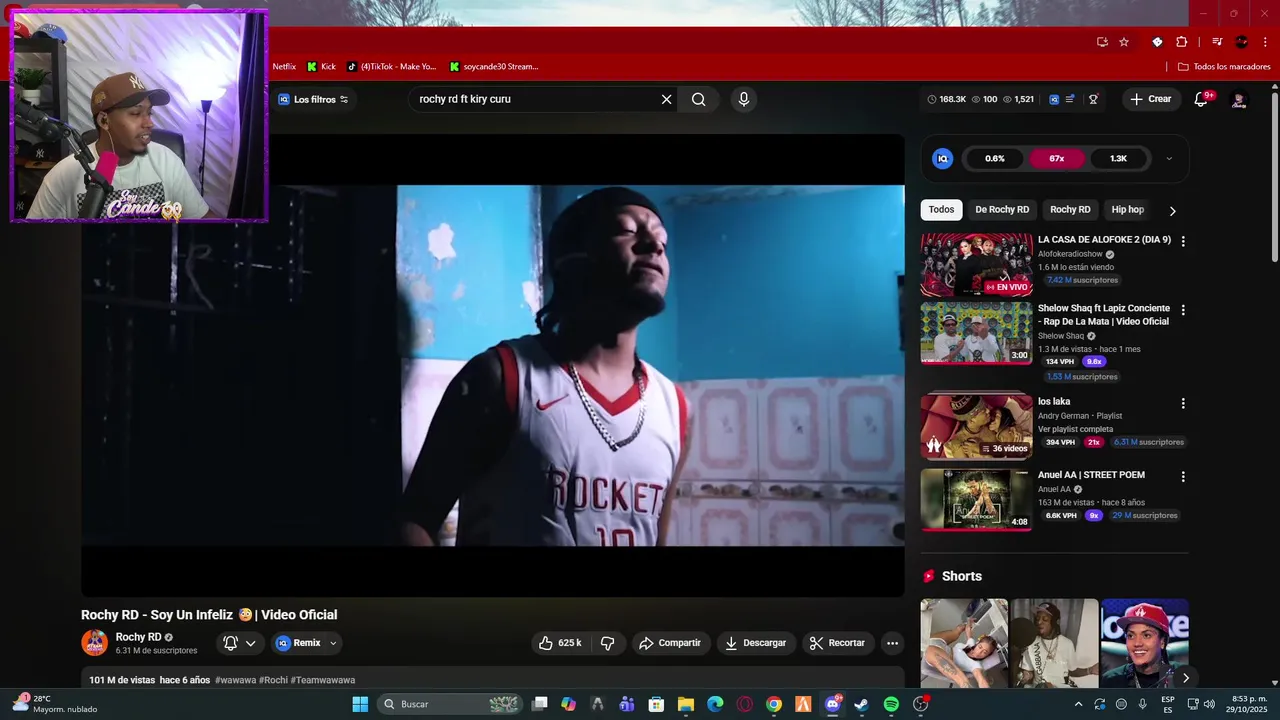Show more Shorts with the right arrow
Screen dimensions: 1280x720
pyautogui.click(x=1186, y=678)
